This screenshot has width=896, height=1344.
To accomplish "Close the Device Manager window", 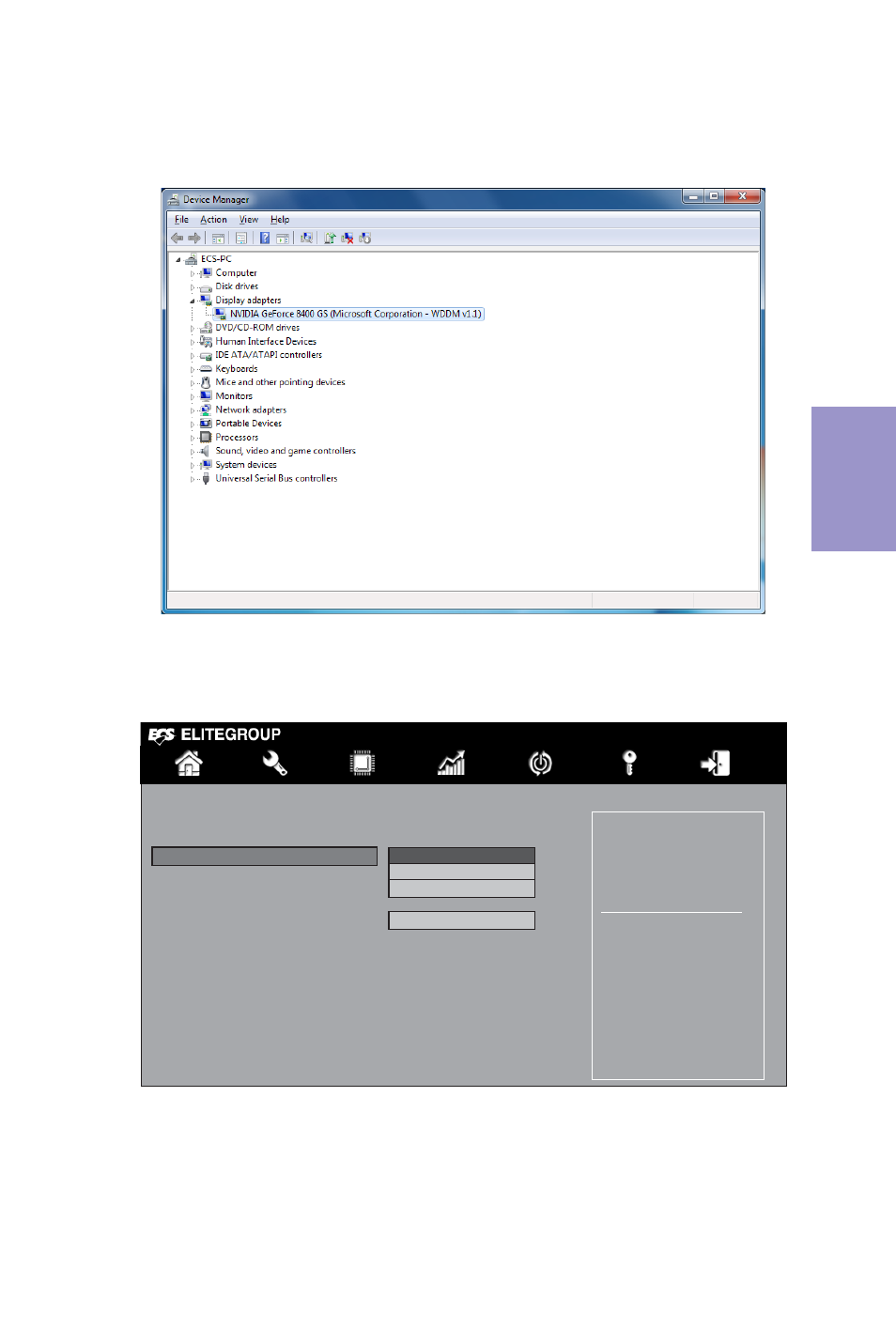I will click(742, 196).
